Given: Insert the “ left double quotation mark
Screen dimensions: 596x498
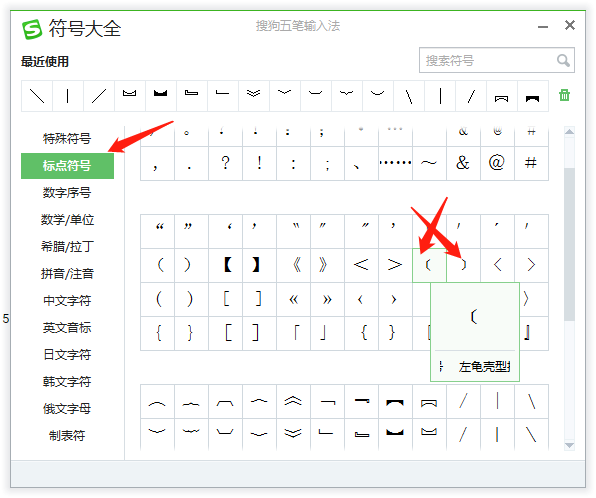Looking at the screenshot, I should pyautogui.click(x=157, y=232).
